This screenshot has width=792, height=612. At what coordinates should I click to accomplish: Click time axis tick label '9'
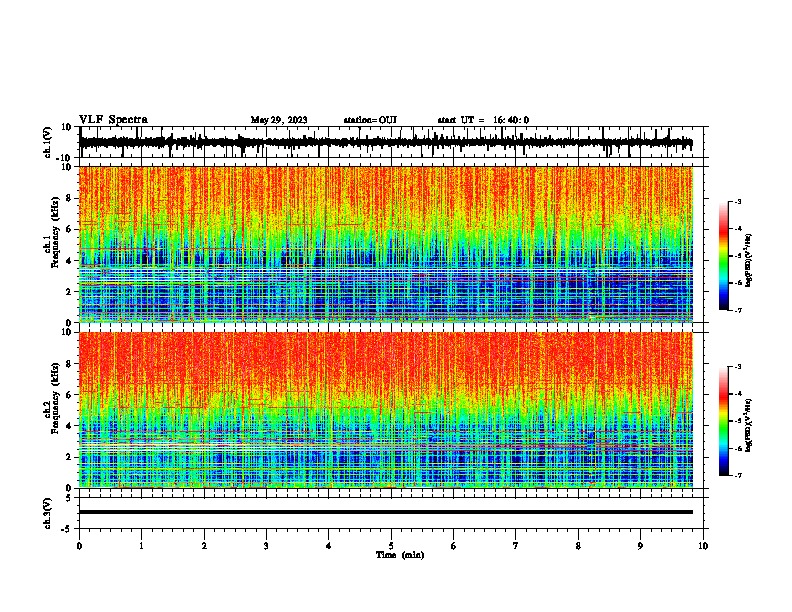(x=640, y=546)
